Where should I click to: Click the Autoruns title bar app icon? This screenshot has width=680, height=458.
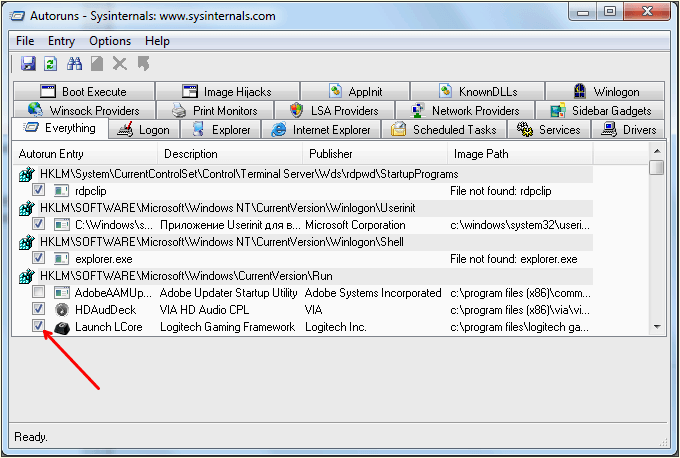pos(17,16)
